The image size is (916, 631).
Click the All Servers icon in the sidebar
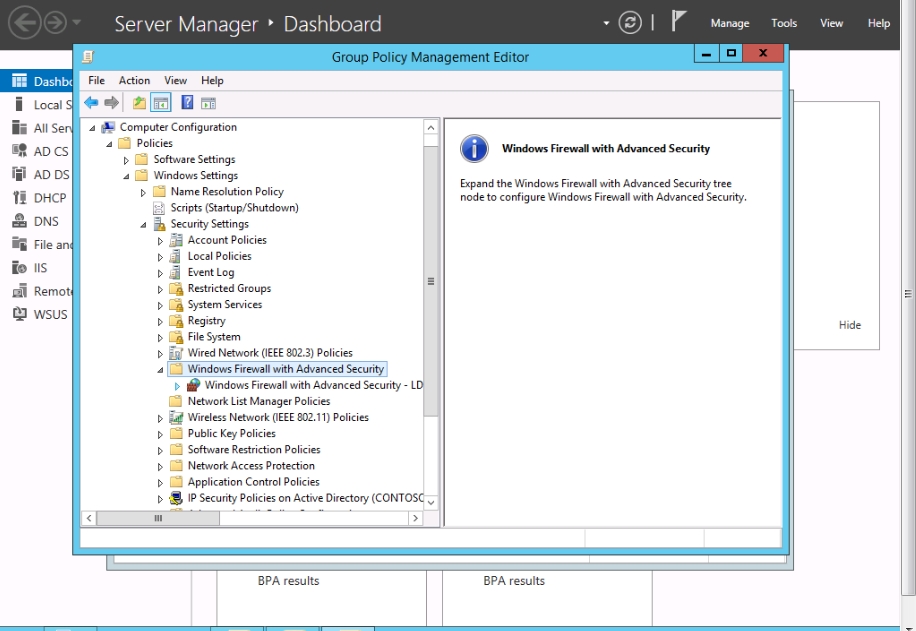tap(19, 127)
